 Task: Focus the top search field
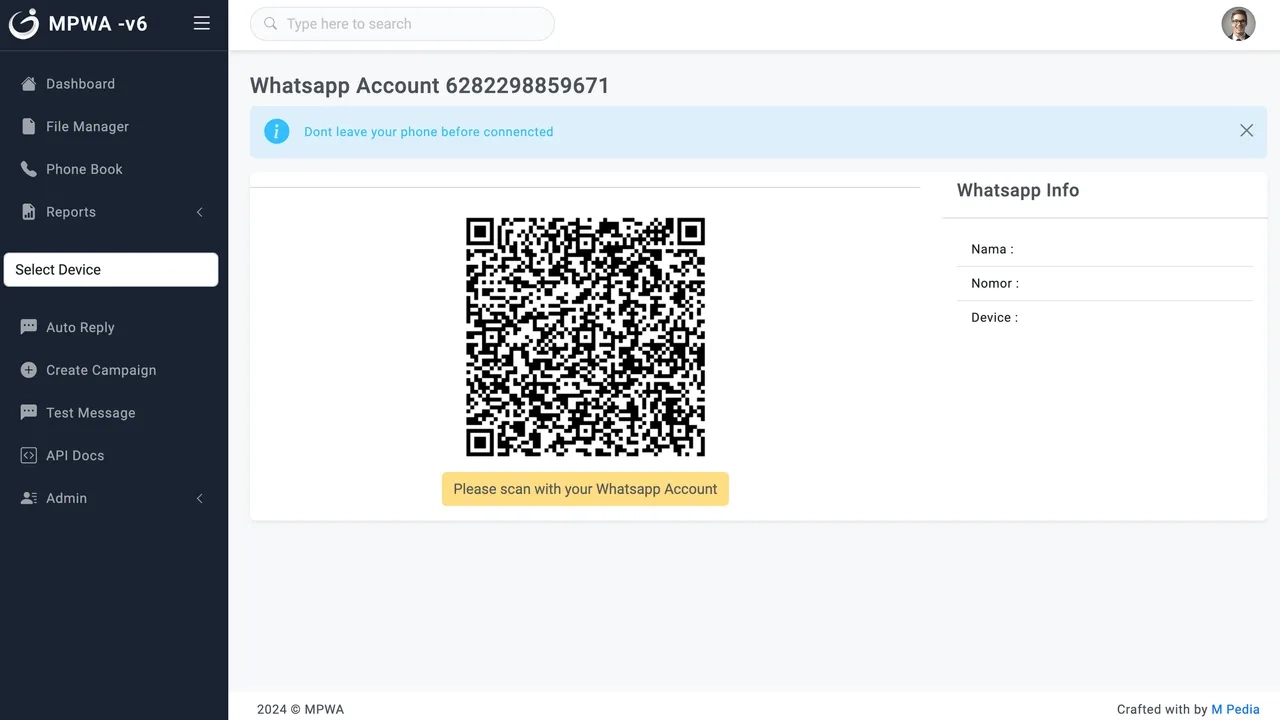click(x=402, y=24)
